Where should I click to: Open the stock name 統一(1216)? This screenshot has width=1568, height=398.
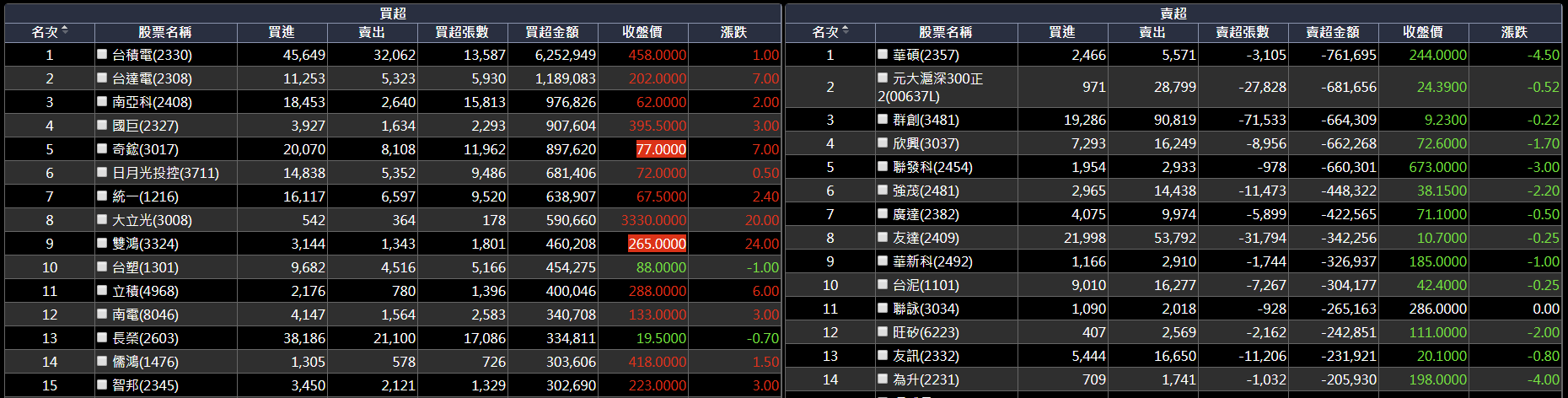click(147, 196)
